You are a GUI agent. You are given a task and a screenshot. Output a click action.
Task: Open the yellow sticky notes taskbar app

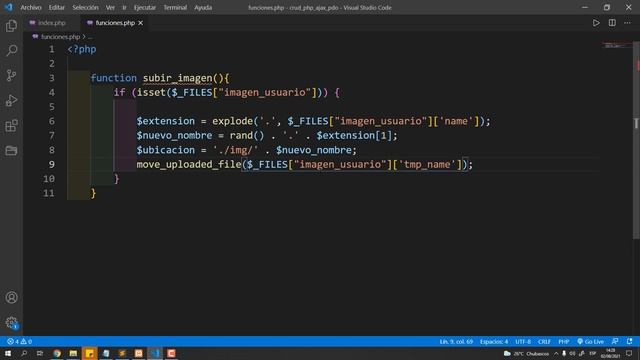89,353
